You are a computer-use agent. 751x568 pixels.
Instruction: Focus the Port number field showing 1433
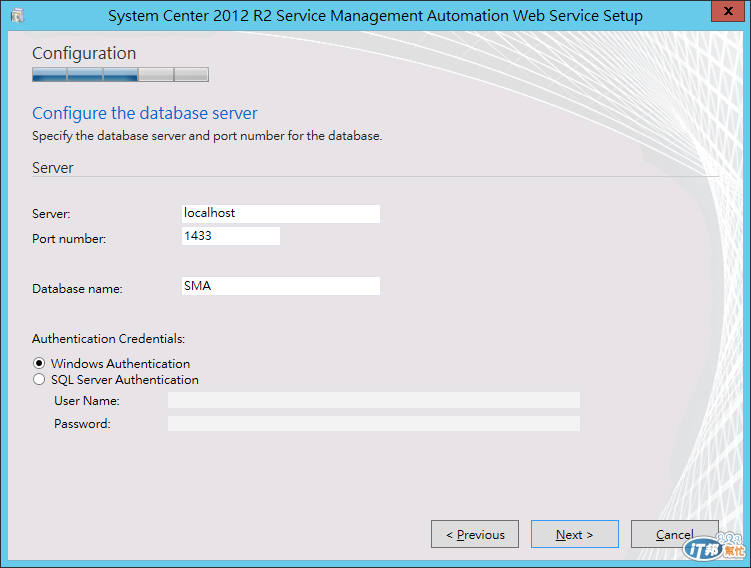[x=230, y=236]
